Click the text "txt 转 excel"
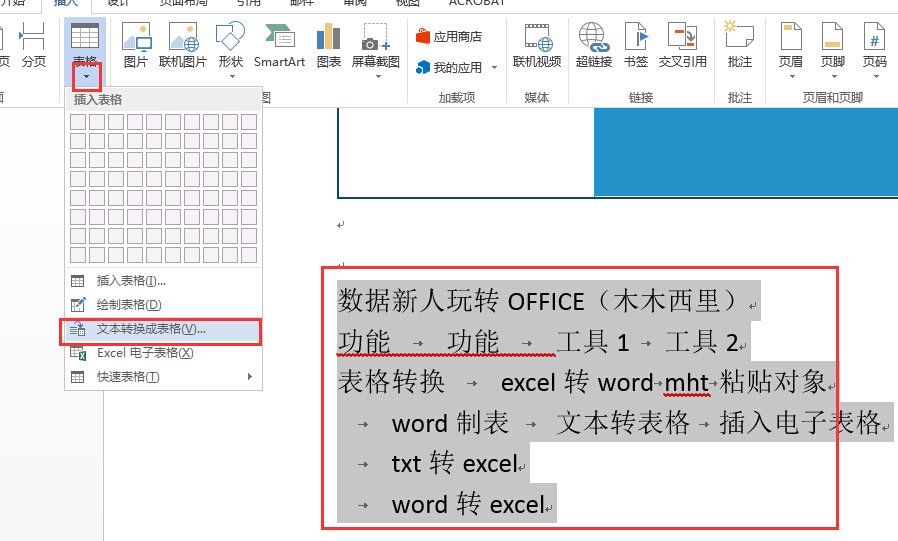This screenshot has width=898, height=541. [x=454, y=464]
